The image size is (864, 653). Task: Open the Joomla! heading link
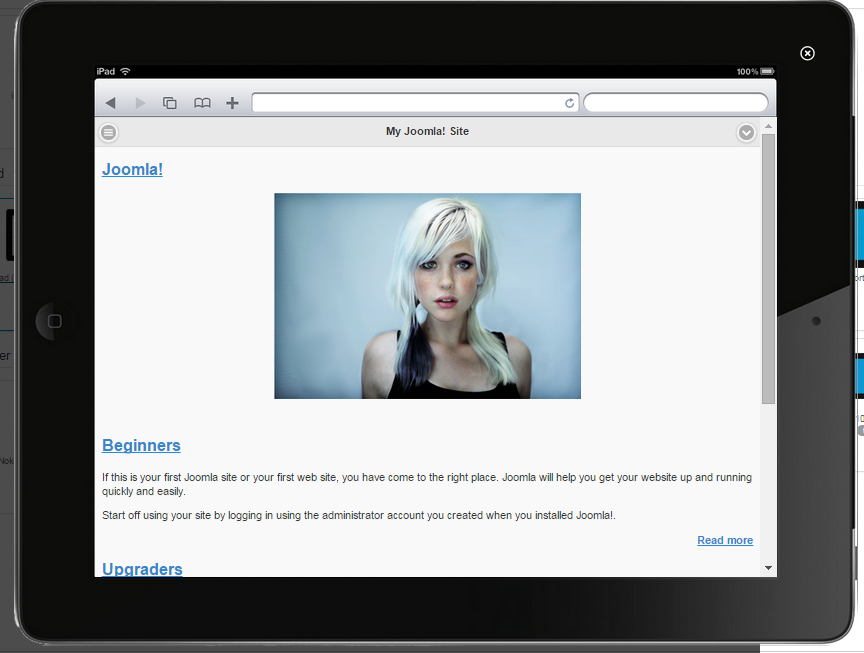(132, 169)
